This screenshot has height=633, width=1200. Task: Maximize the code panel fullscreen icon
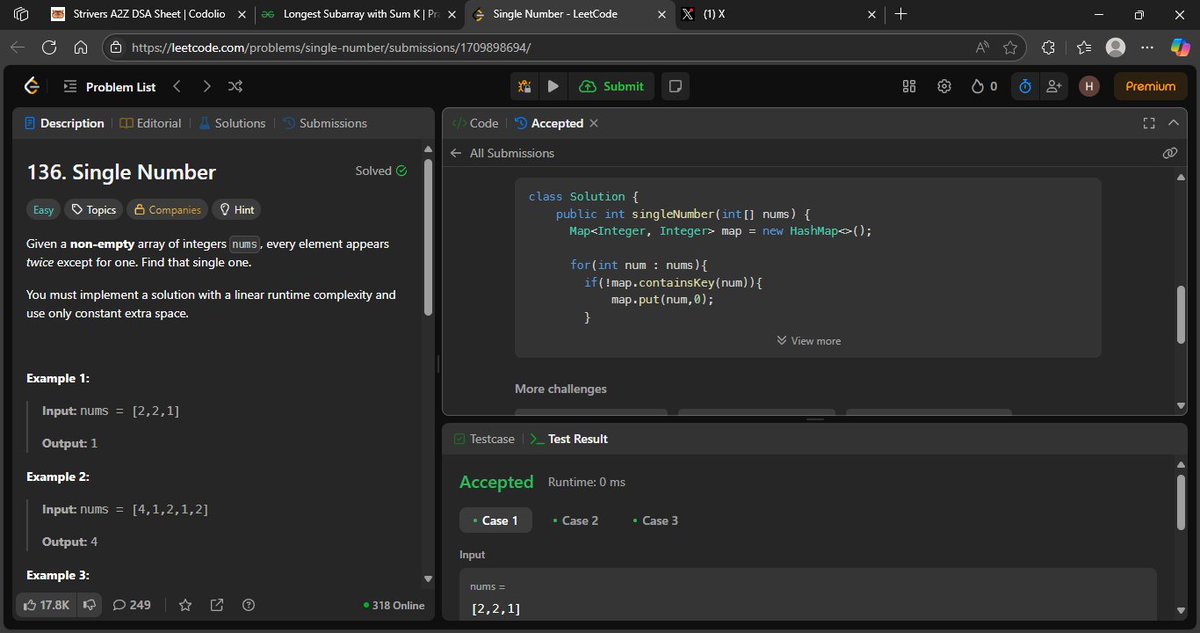point(1149,123)
